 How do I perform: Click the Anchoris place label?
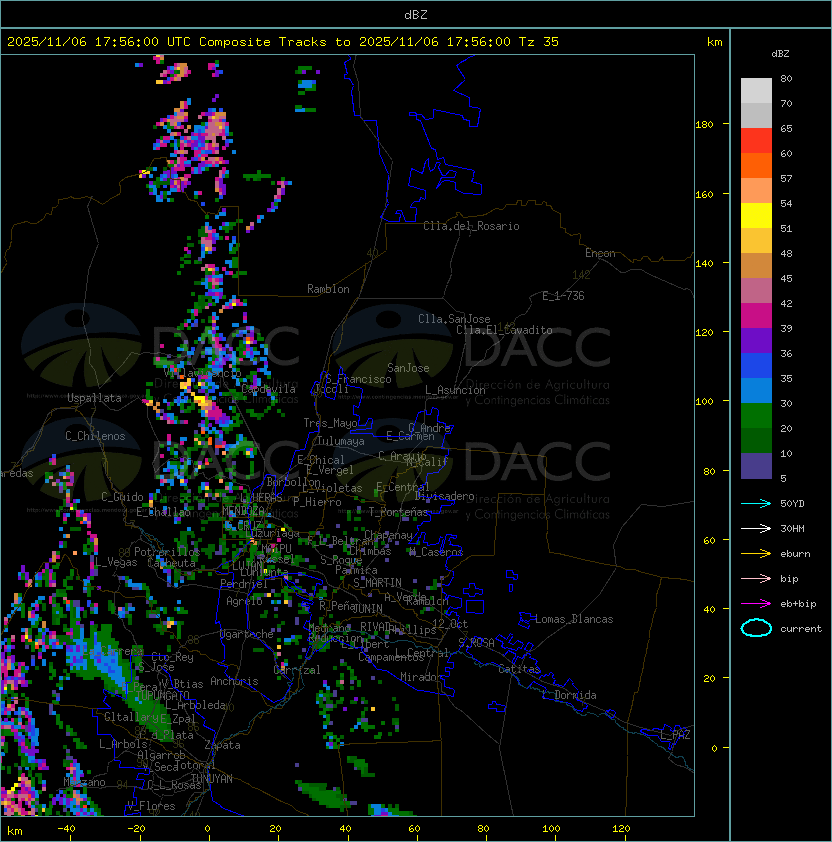(234, 681)
